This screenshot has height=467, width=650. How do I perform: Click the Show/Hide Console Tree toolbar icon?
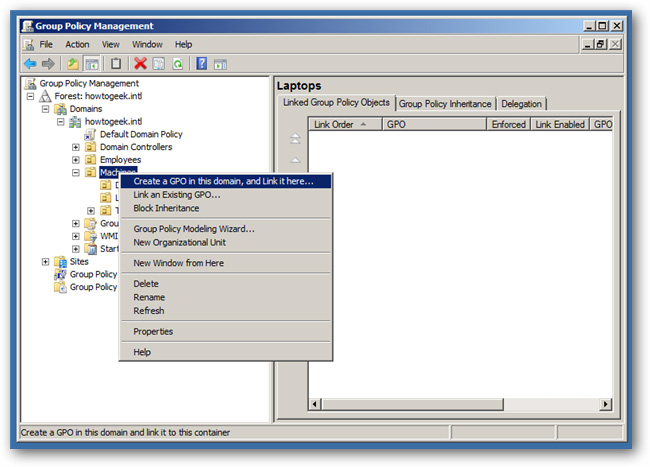(92, 64)
